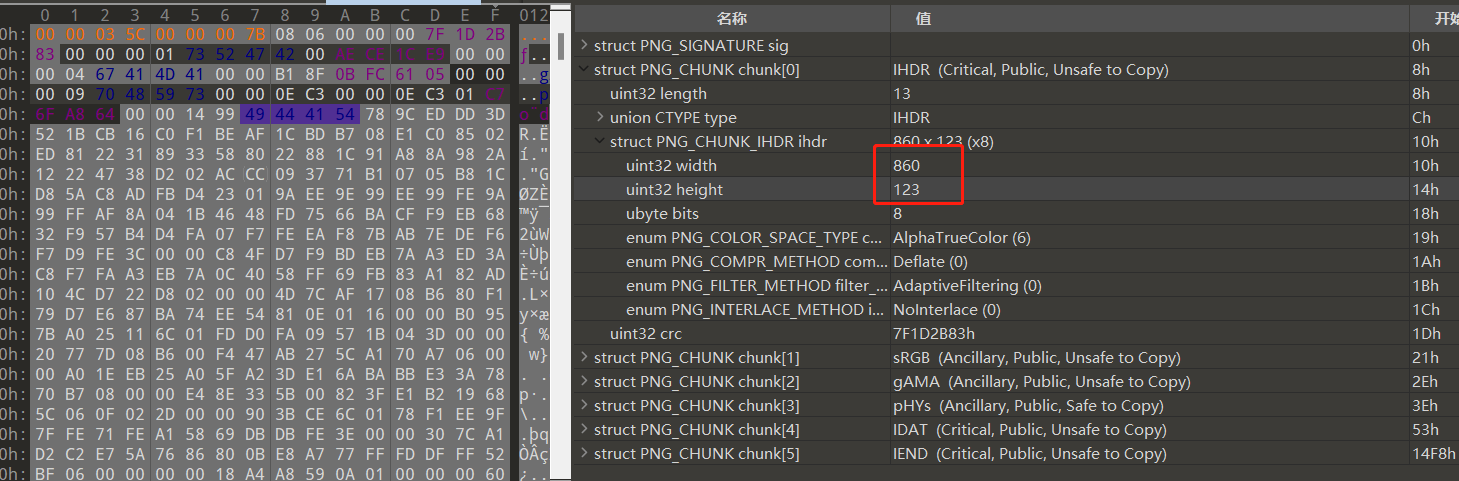Click start offset '21h'

[x=1424, y=357]
